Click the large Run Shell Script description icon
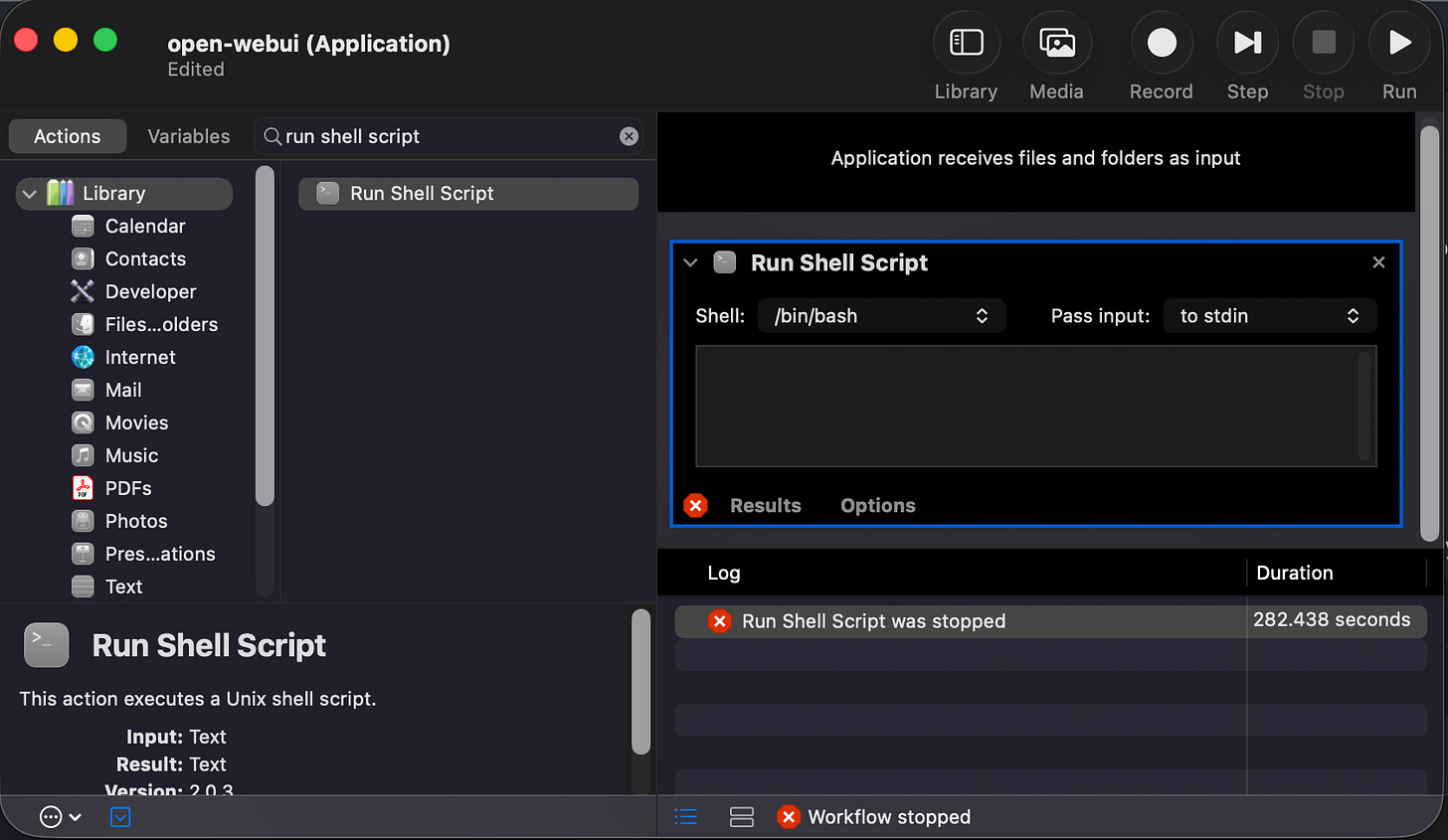Screen dimensions: 1448x840 click(x=47, y=645)
